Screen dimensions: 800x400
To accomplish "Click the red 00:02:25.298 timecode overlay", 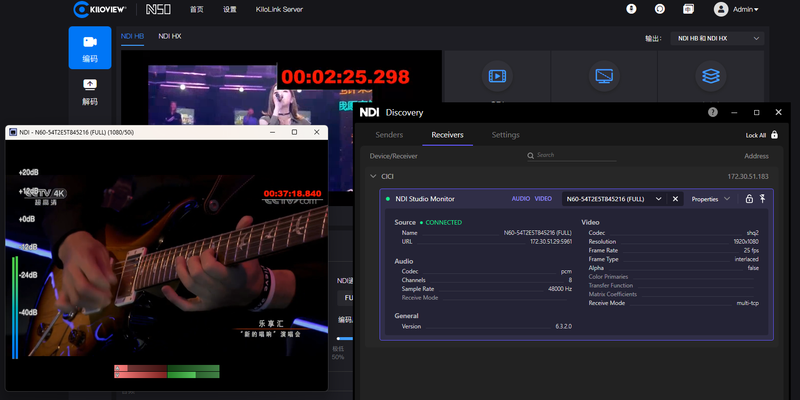I will 345,77.
